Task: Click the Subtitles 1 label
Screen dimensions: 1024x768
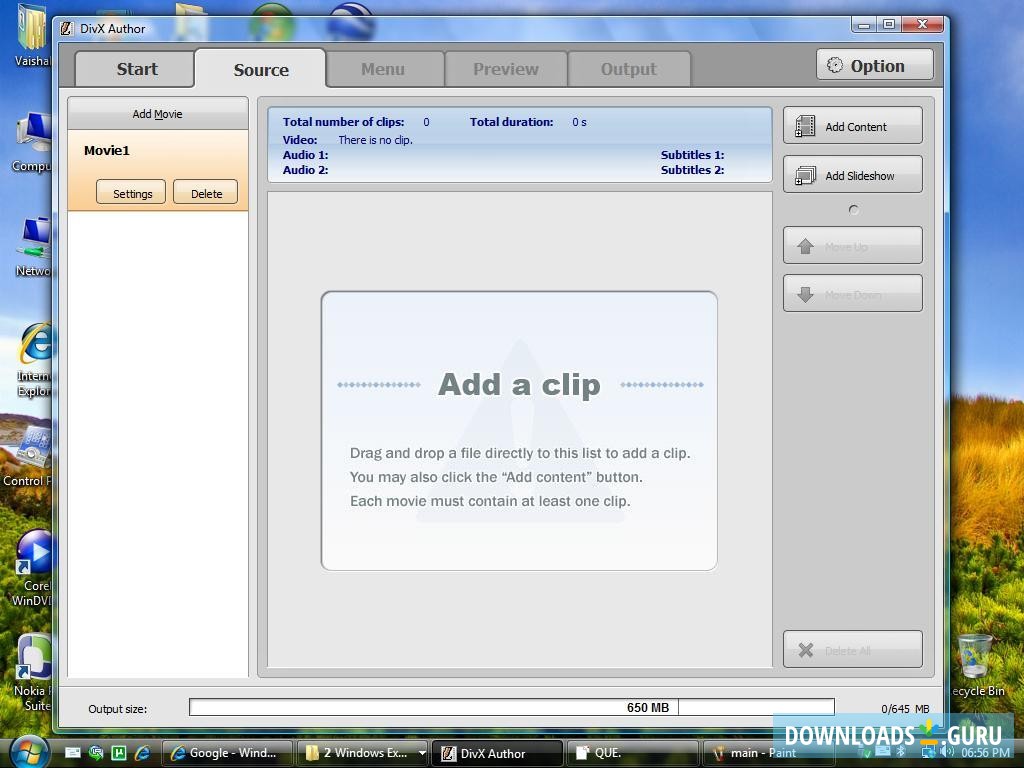Action: tap(692, 155)
